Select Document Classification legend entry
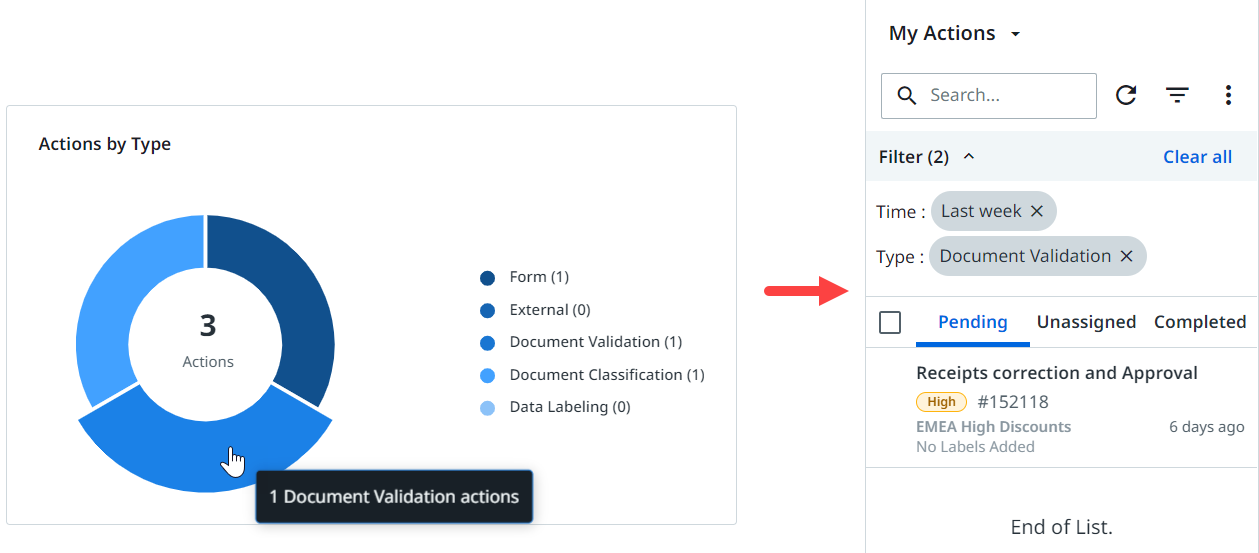 [x=606, y=375]
